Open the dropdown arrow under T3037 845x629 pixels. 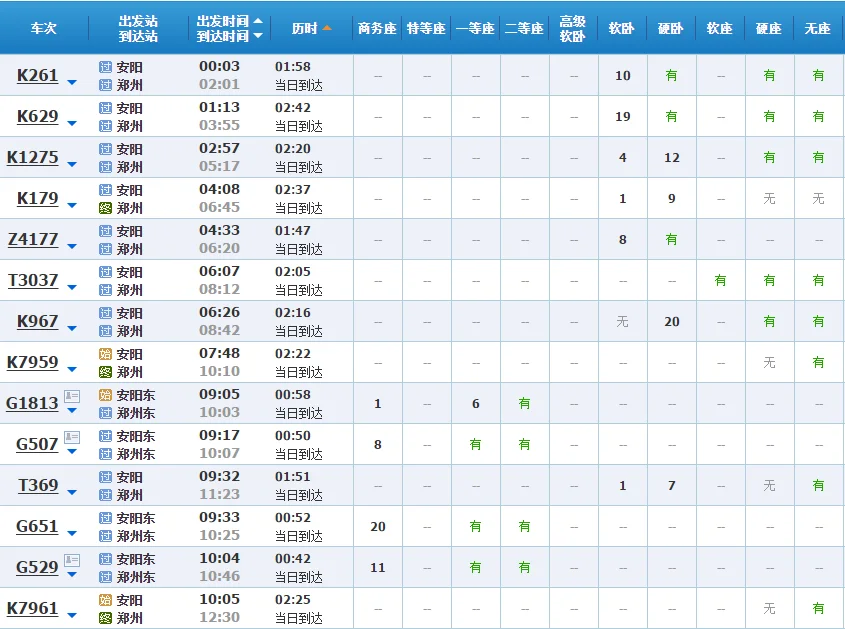click(71, 285)
